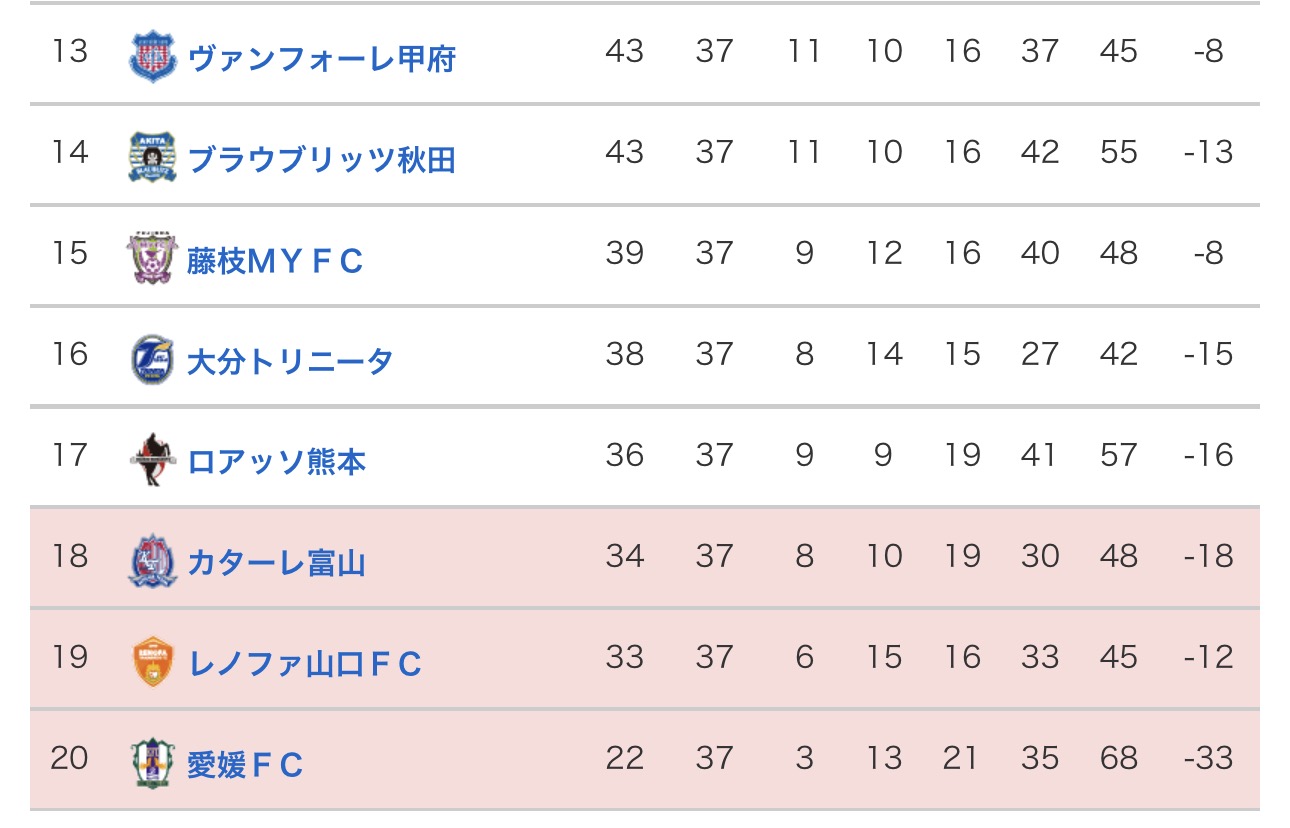Open the カターレ富山 team link
The image size is (1290, 828).
[x=276, y=563]
